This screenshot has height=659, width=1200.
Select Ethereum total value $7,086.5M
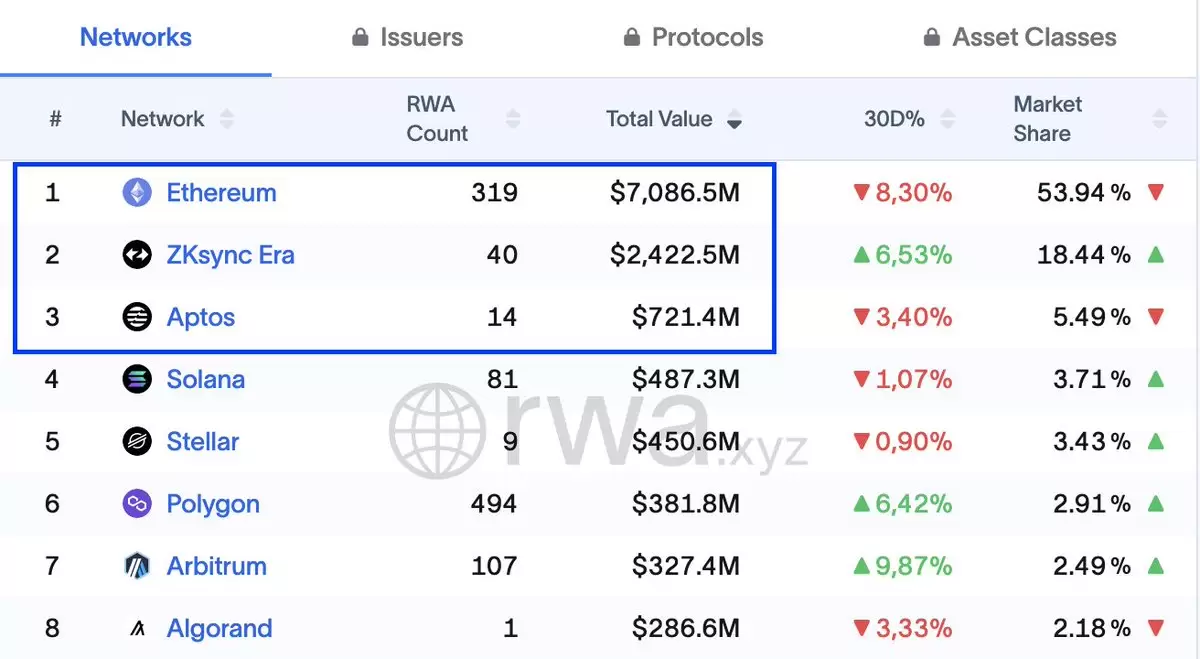675,192
